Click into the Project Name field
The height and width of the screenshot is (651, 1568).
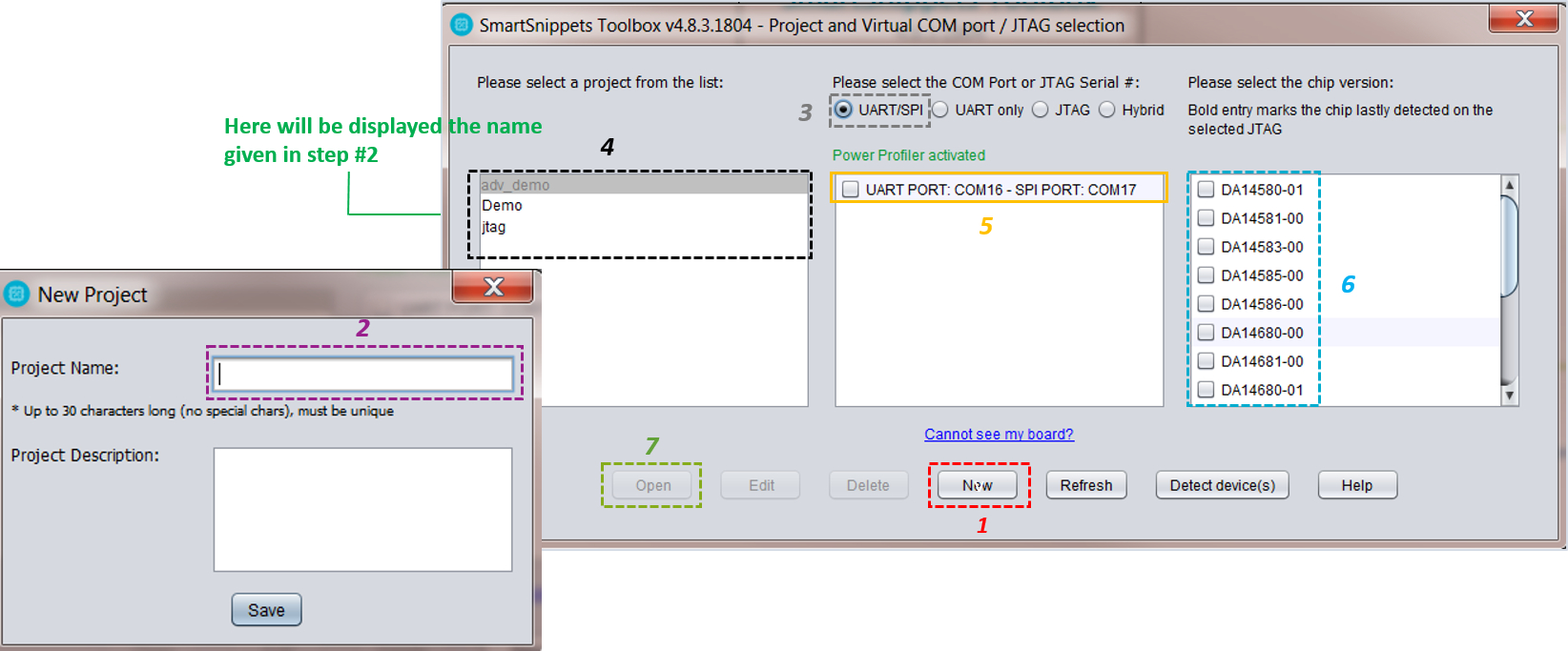click(363, 374)
